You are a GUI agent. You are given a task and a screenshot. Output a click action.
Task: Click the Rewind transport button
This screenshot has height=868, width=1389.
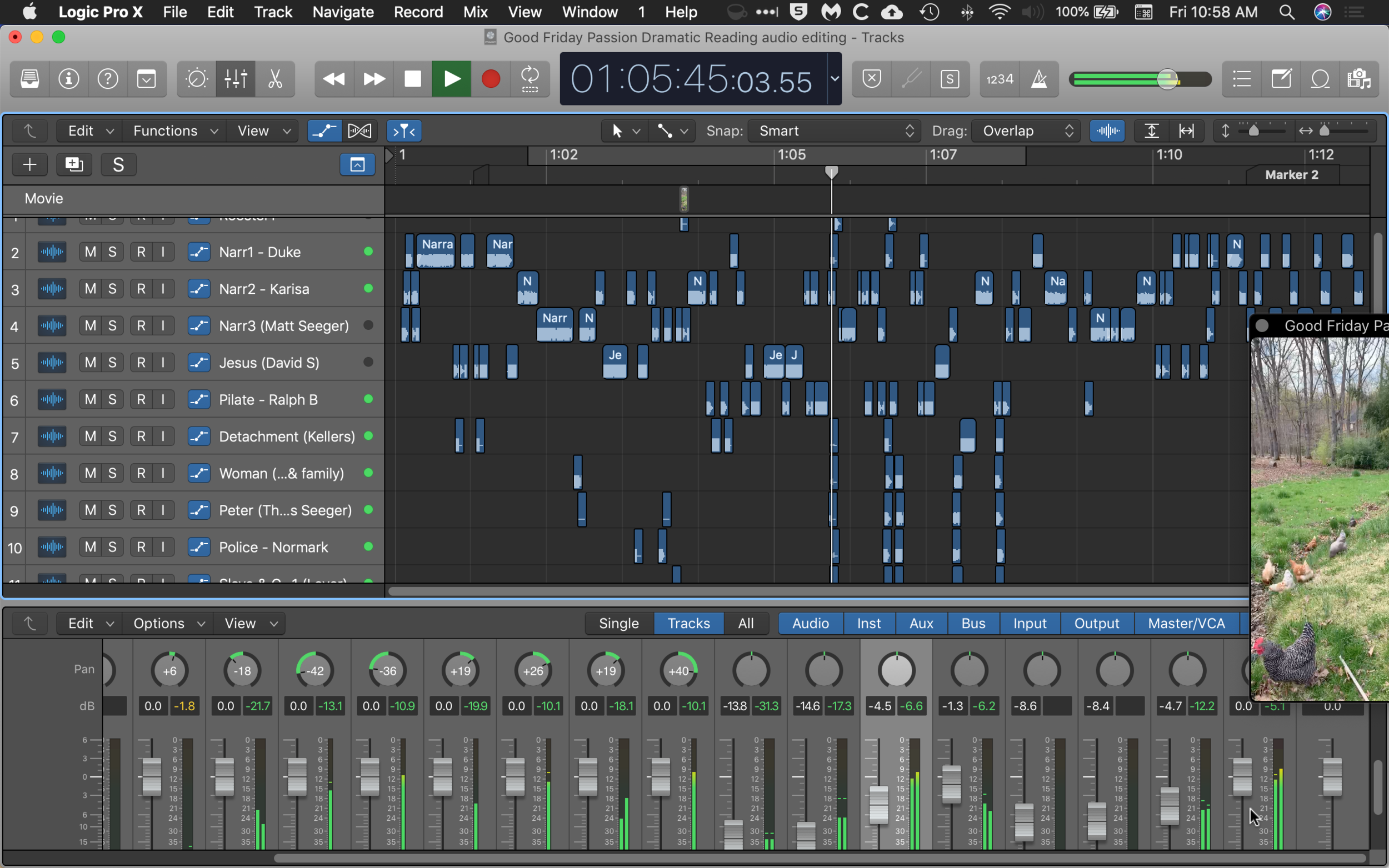(334, 79)
